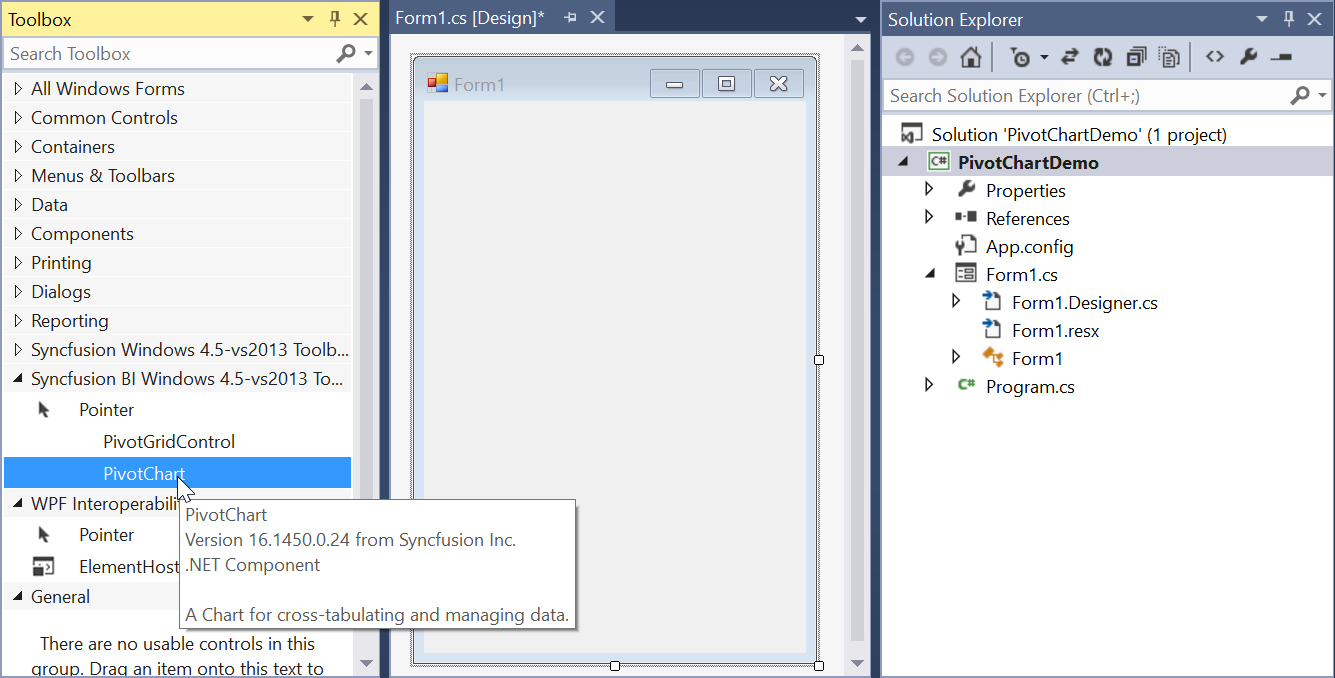Select PivotGridControl toolbox item

click(x=178, y=442)
